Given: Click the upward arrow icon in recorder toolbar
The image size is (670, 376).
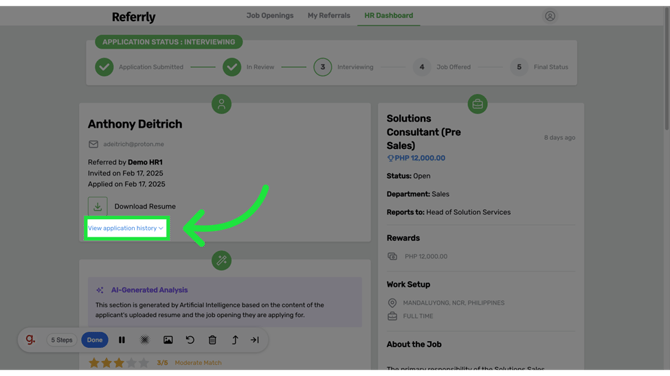Looking at the screenshot, I should coord(235,340).
